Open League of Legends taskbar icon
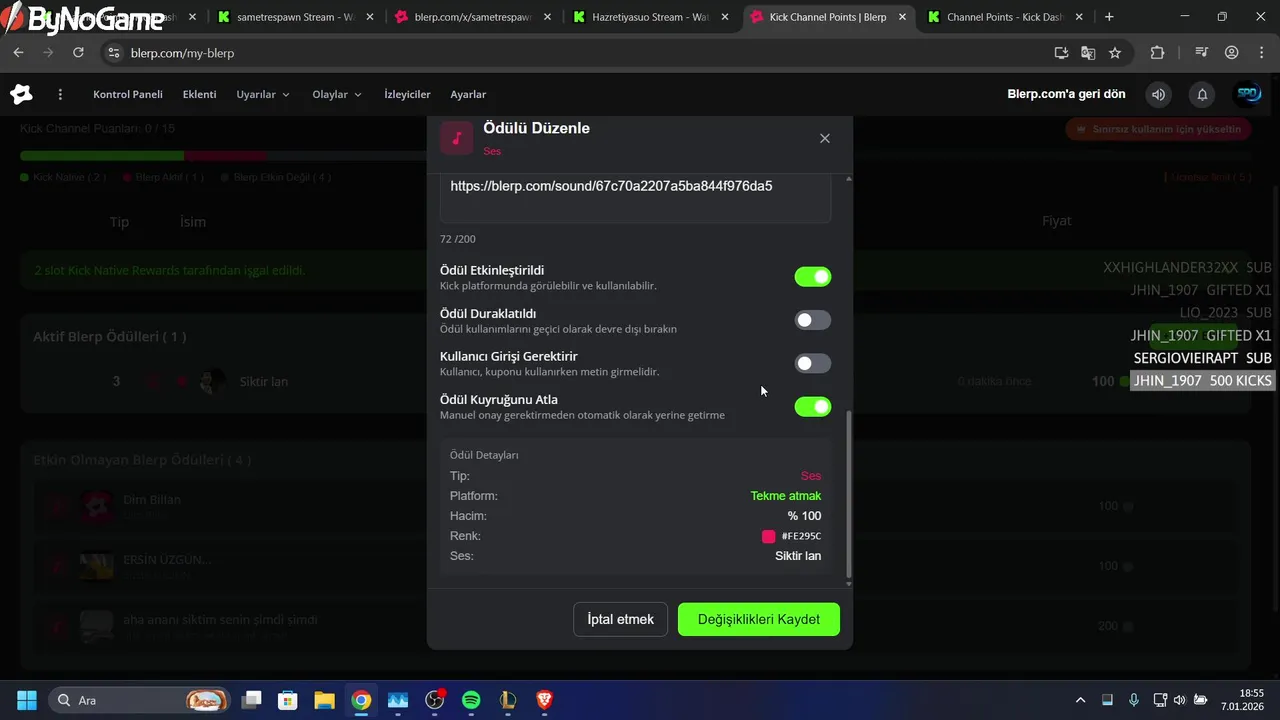This screenshot has width=1280, height=720. point(508,700)
